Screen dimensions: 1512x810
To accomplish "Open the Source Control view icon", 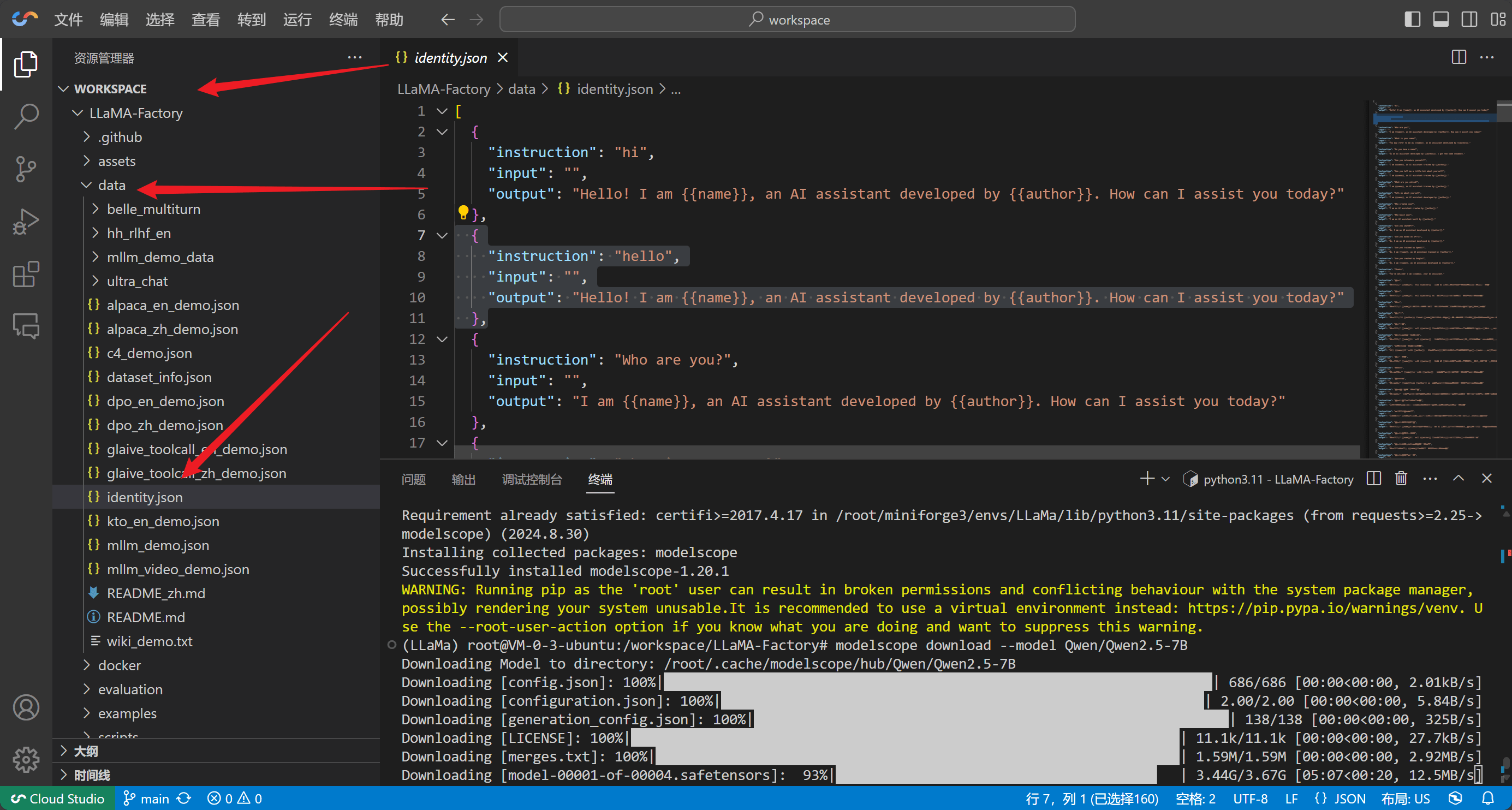I will [26, 169].
